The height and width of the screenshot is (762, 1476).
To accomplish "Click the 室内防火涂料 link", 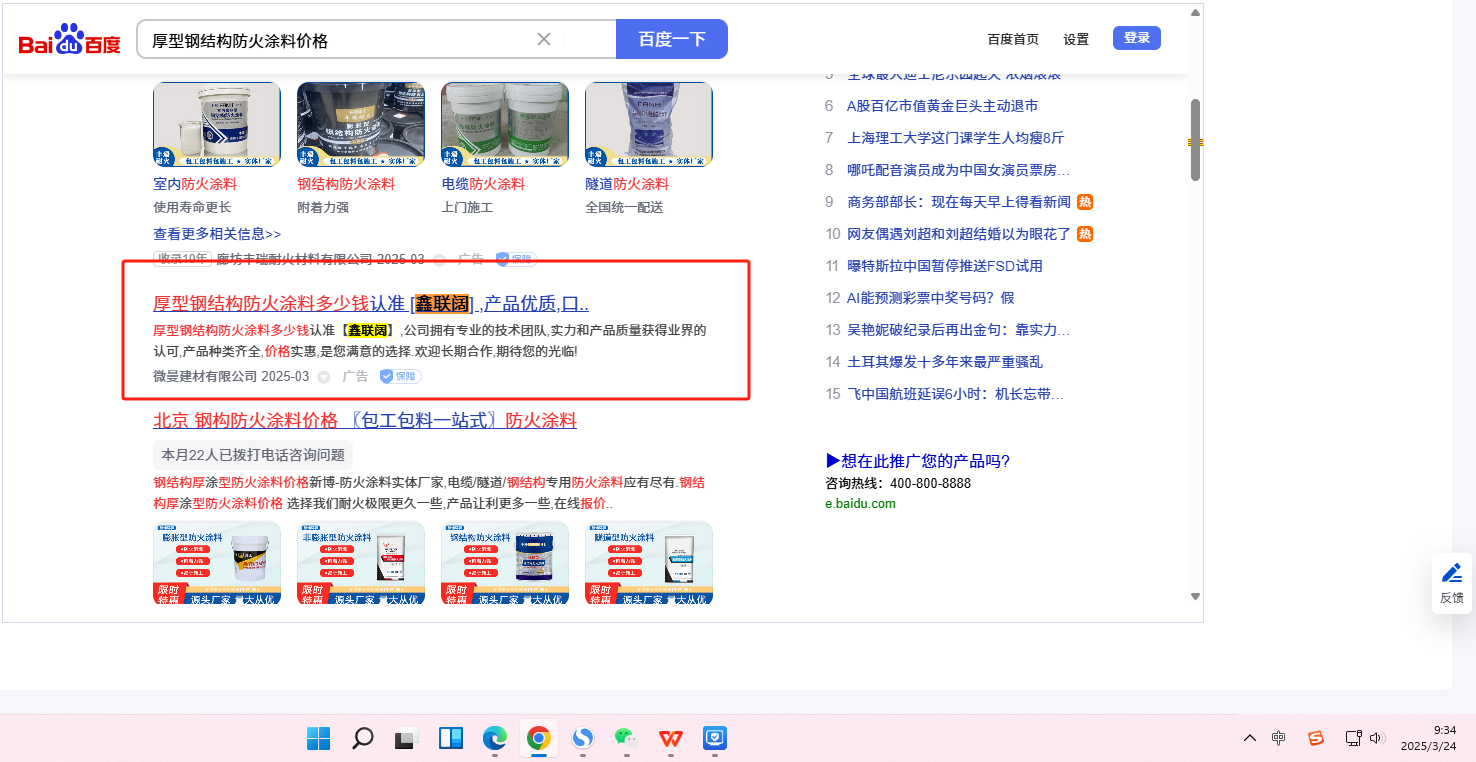I will pyautogui.click(x=195, y=184).
